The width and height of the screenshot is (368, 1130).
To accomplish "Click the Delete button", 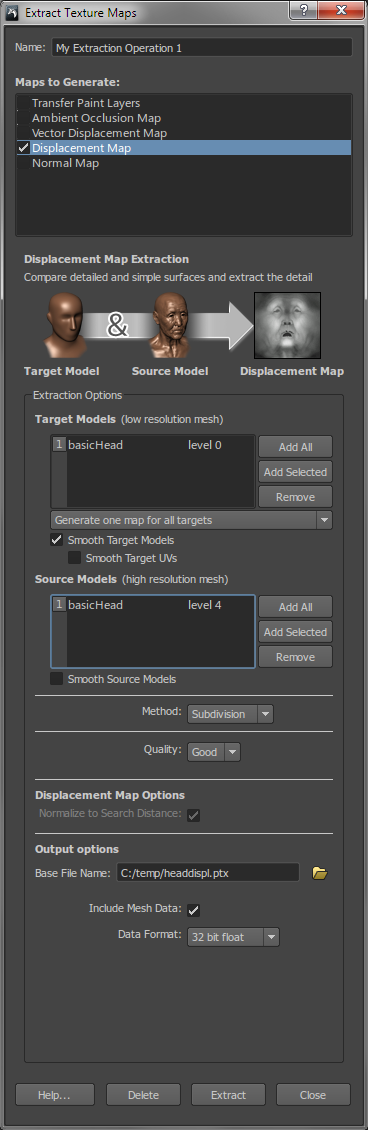I will pos(143,1095).
